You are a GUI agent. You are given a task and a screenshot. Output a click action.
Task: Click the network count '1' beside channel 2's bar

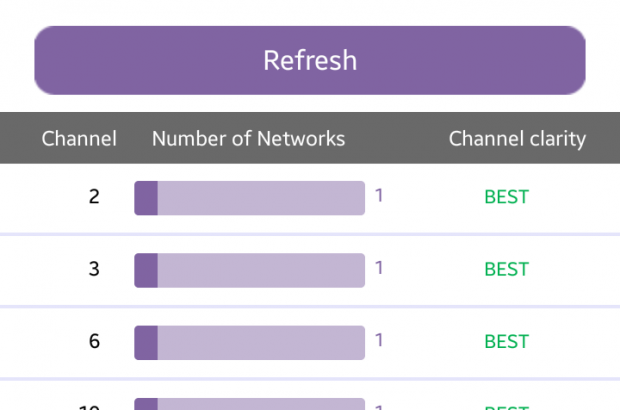pos(379,196)
